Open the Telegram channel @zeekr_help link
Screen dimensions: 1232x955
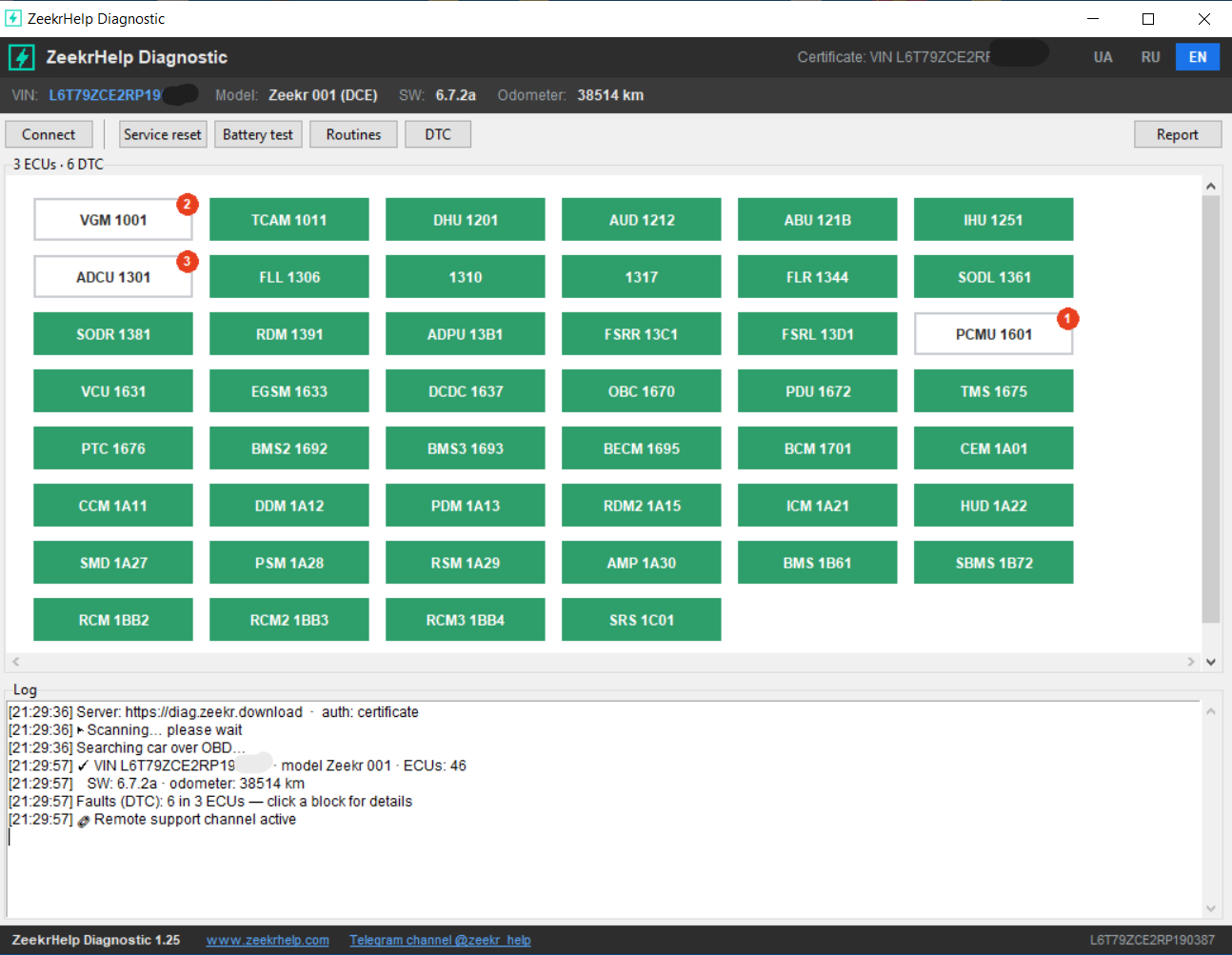coord(440,940)
